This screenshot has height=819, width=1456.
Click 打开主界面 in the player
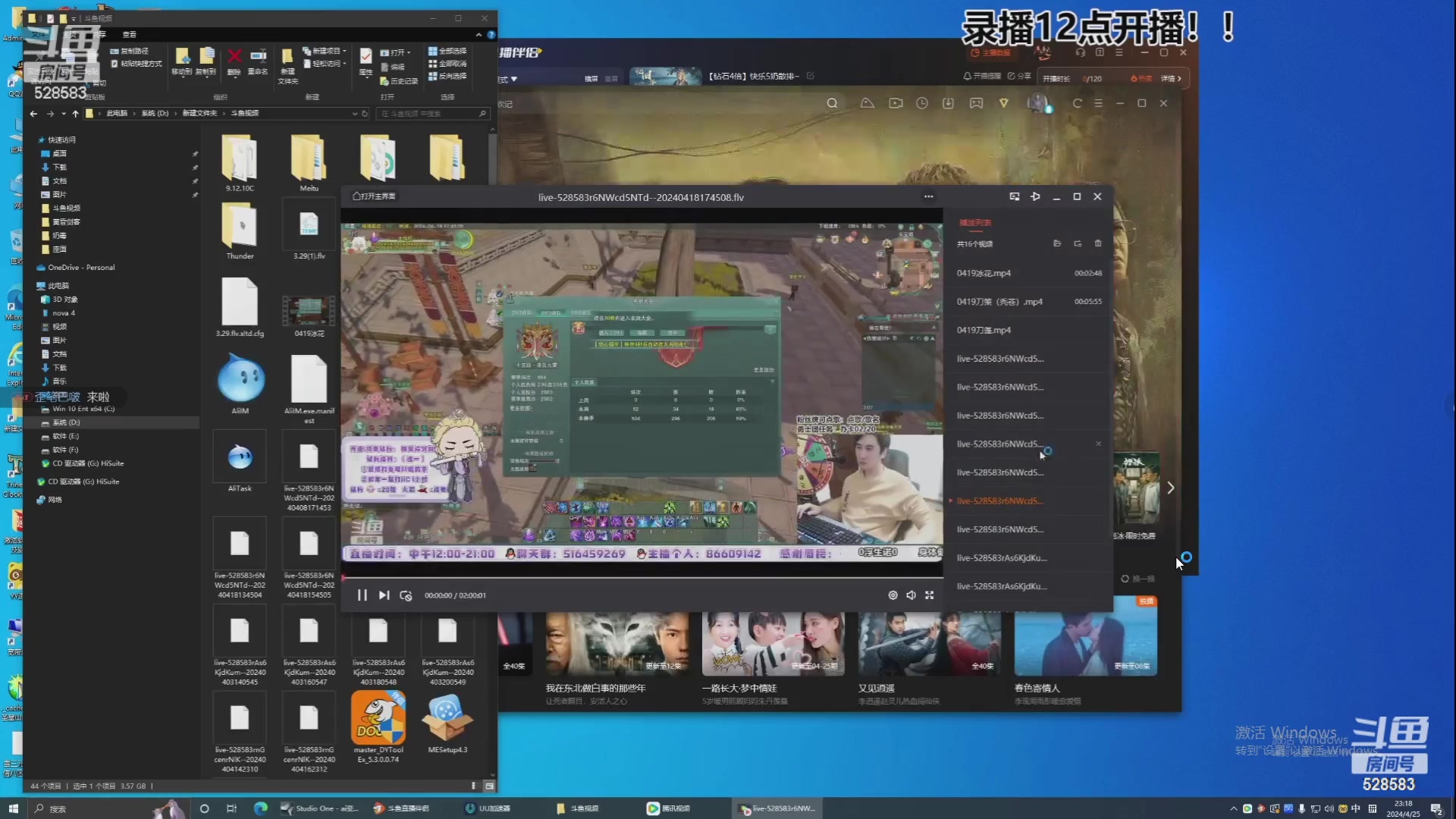coord(374,196)
